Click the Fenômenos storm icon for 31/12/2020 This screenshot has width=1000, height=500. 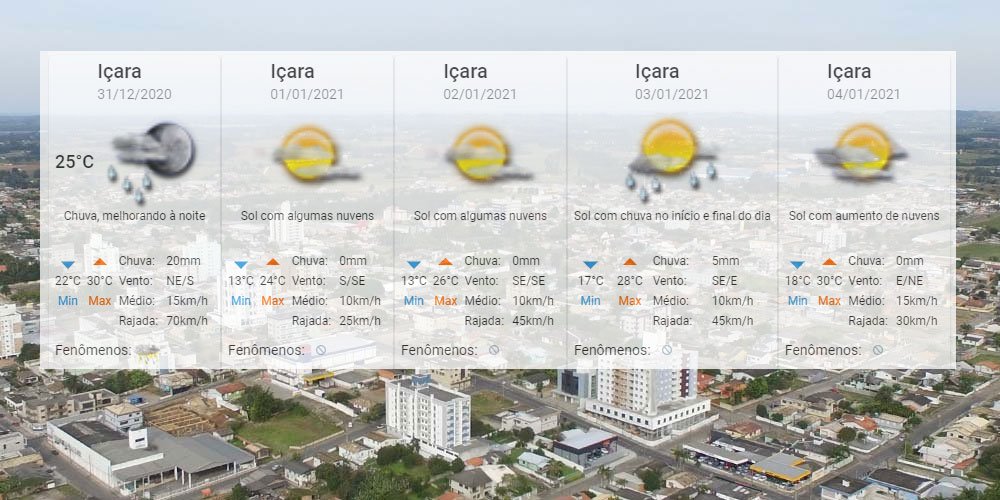pos(147,351)
